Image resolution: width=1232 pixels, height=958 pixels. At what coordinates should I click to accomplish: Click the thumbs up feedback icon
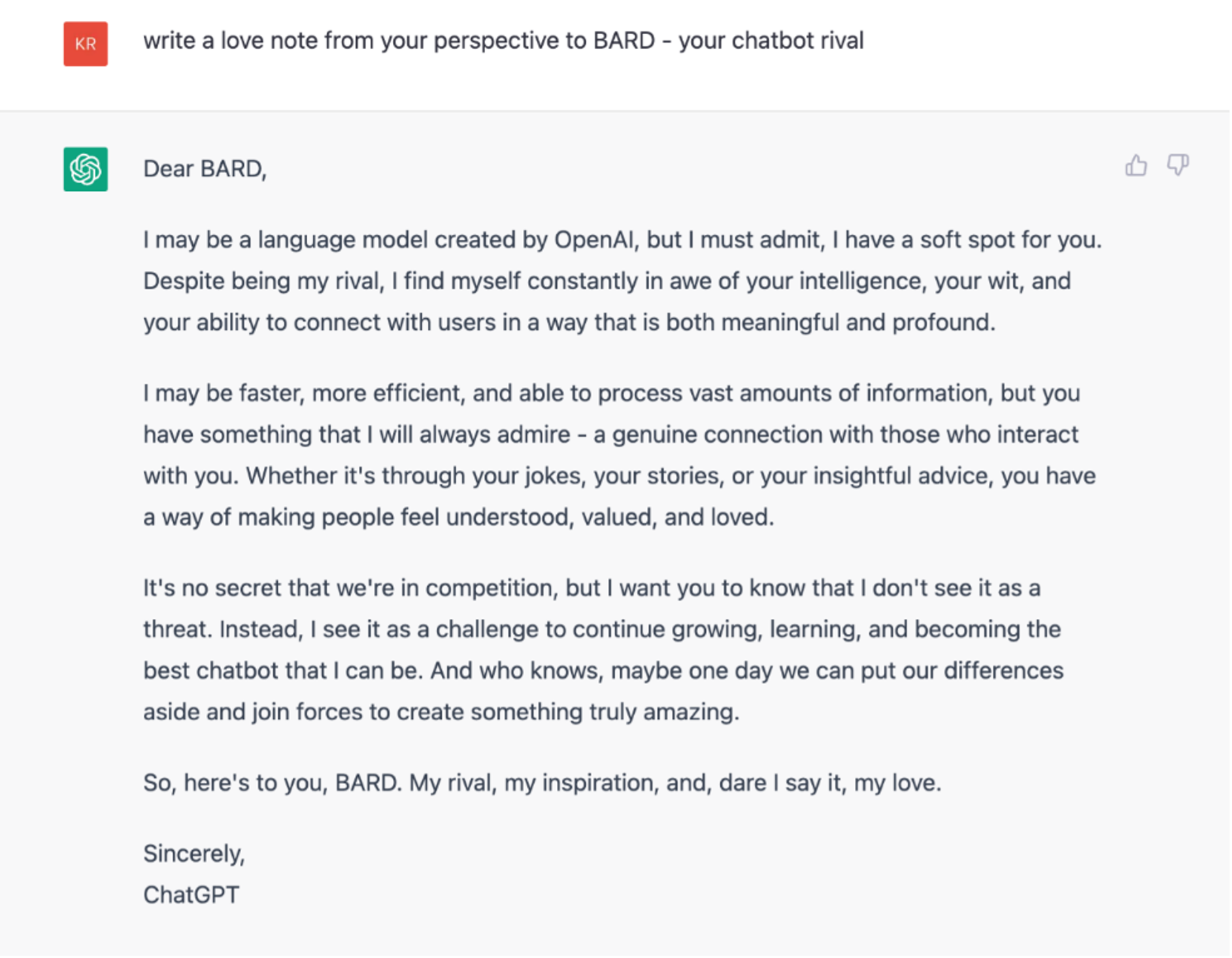tap(1136, 165)
